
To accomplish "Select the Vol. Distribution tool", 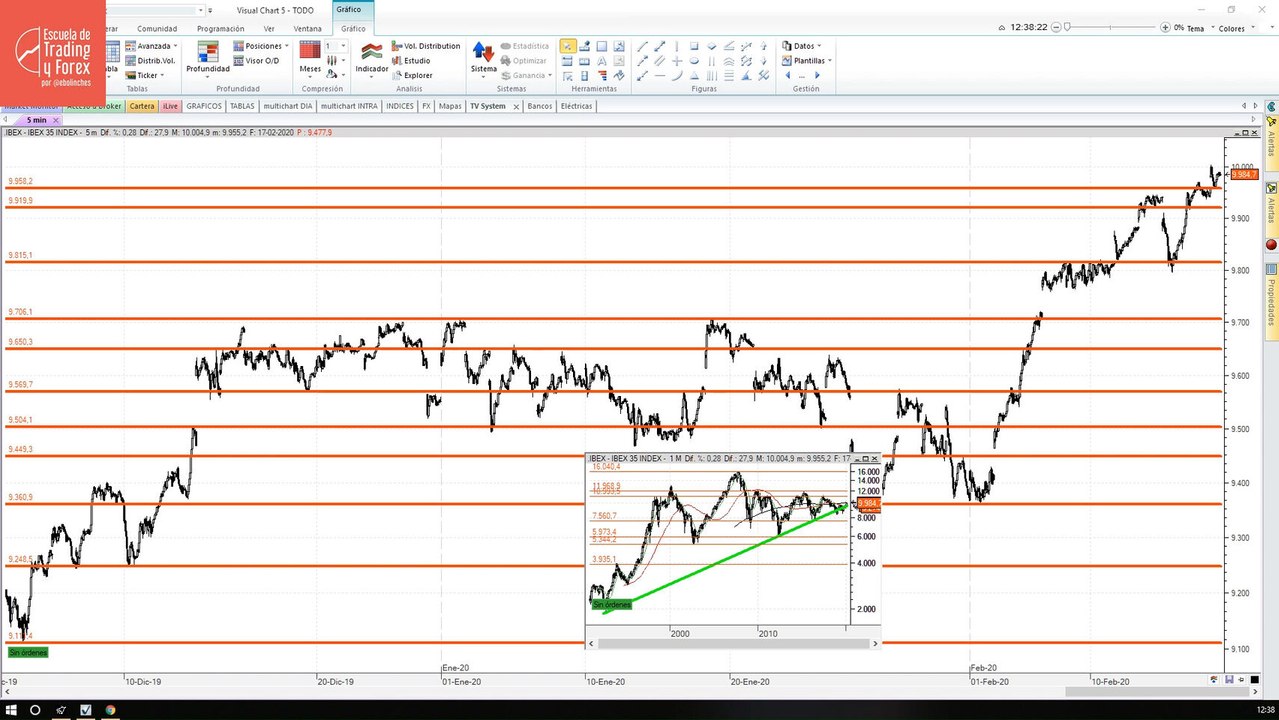I will [x=425, y=46].
